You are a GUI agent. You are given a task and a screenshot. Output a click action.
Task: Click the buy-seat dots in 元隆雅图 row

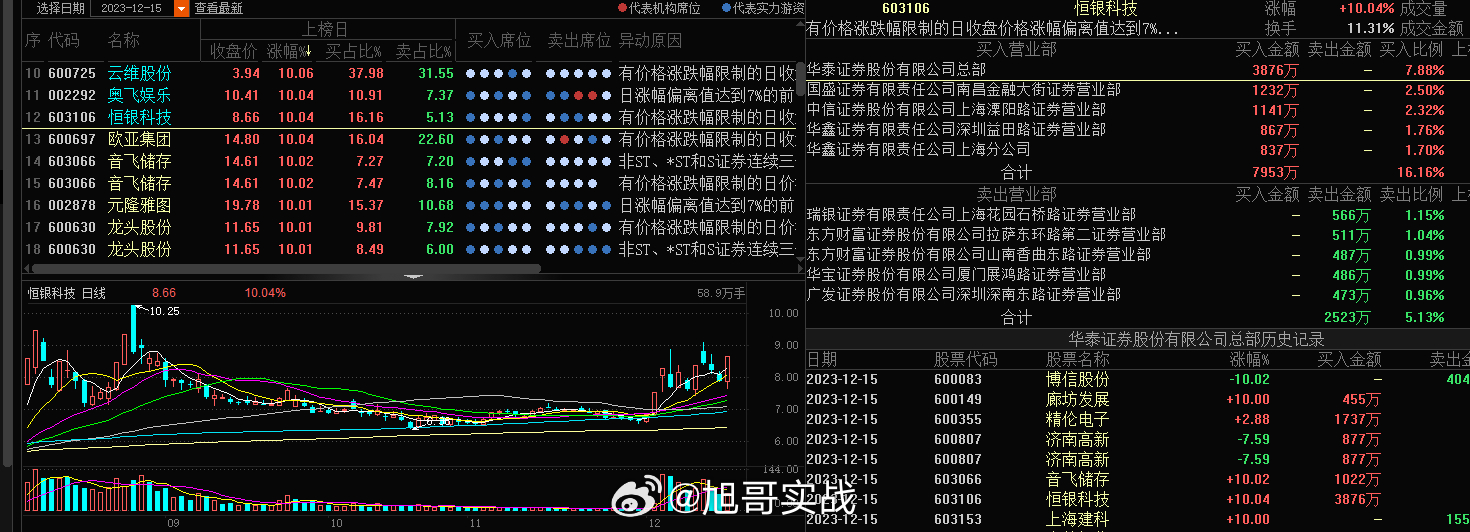tap(499, 205)
